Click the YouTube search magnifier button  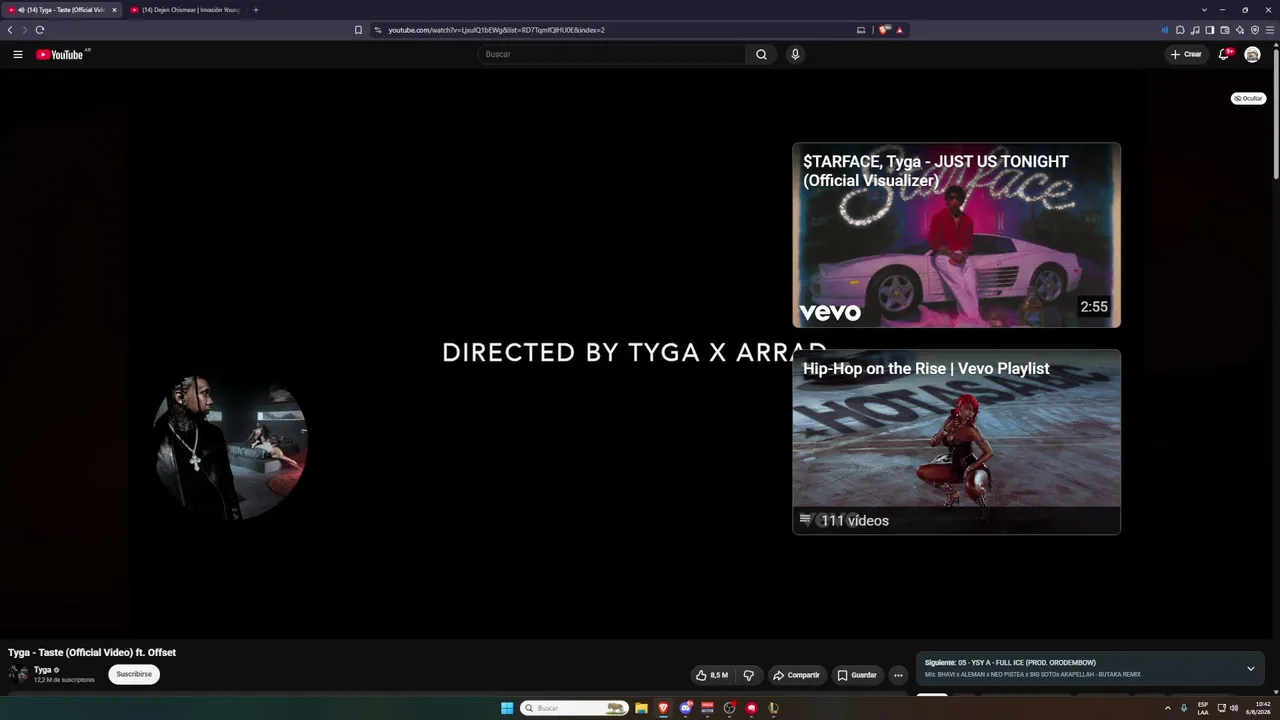click(x=761, y=54)
